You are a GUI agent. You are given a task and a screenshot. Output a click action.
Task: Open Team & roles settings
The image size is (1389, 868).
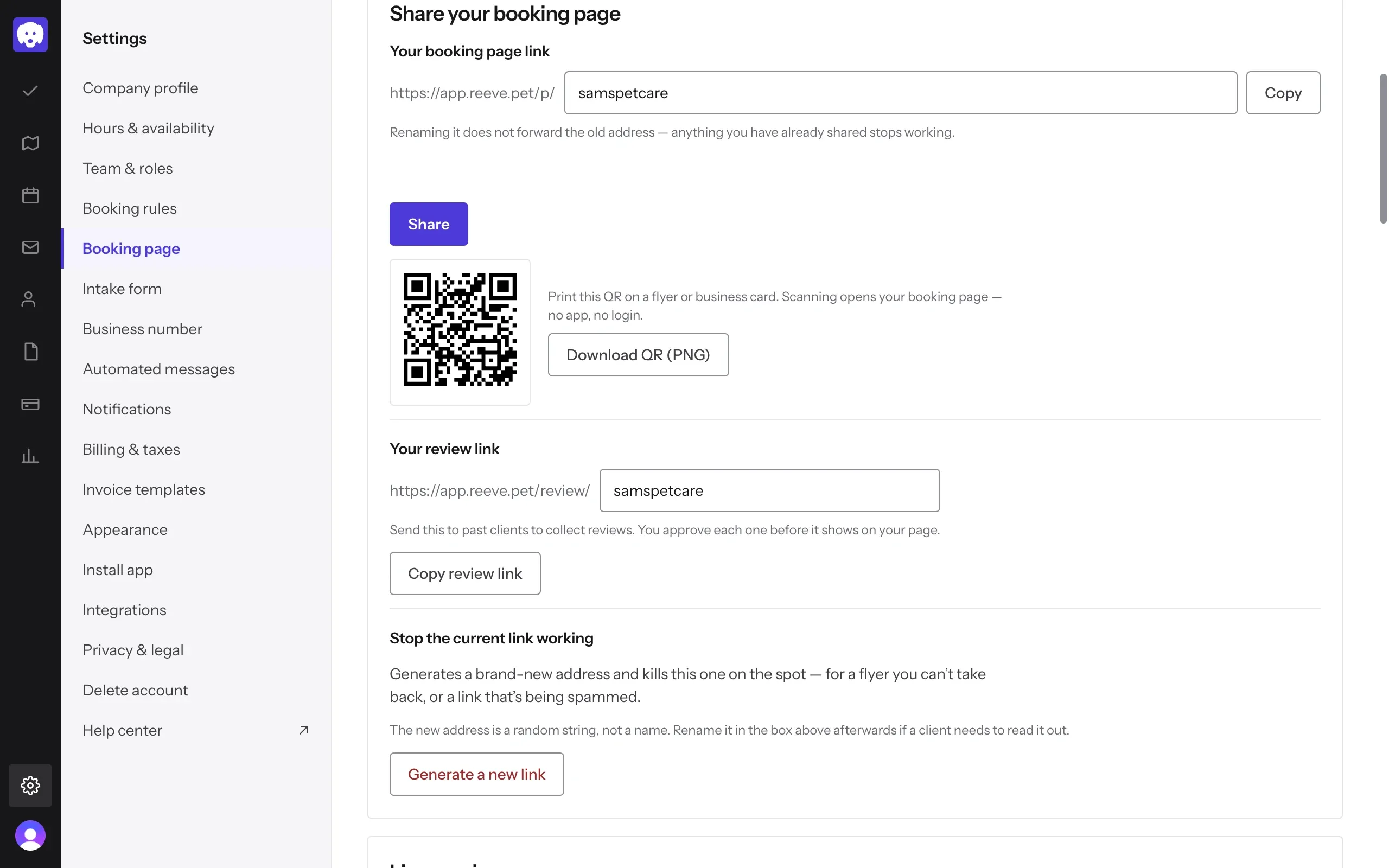pos(196,168)
